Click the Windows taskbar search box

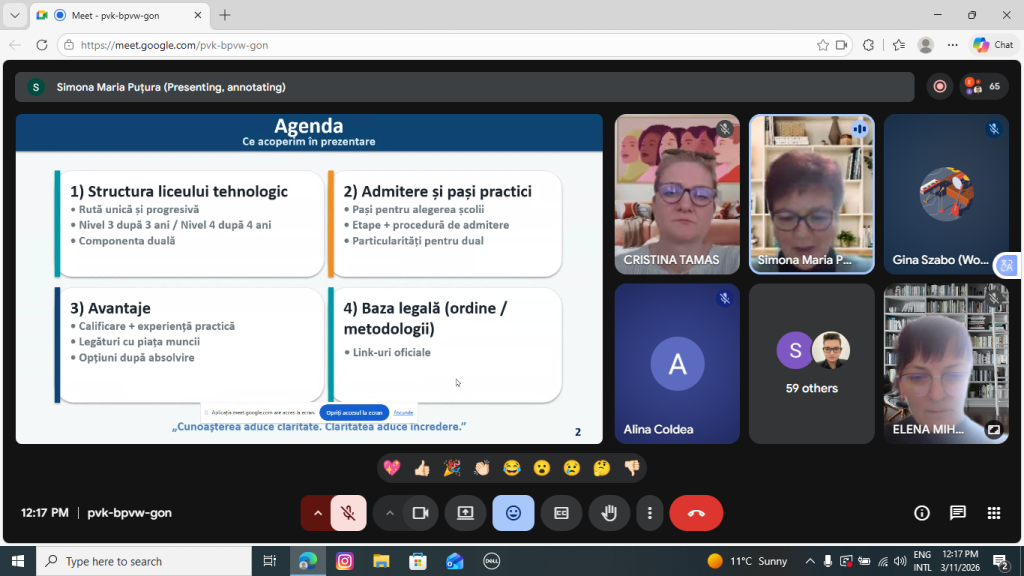click(x=145, y=561)
